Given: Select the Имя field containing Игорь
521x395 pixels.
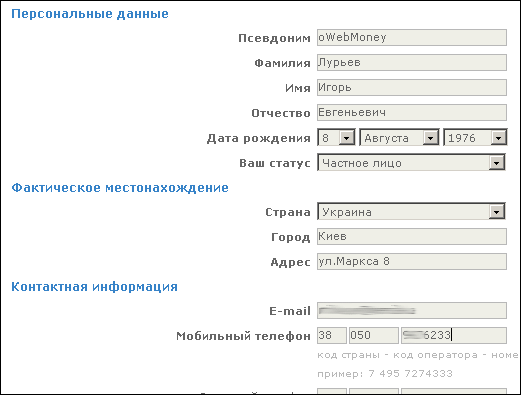Looking at the screenshot, I should tap(412, 87).
